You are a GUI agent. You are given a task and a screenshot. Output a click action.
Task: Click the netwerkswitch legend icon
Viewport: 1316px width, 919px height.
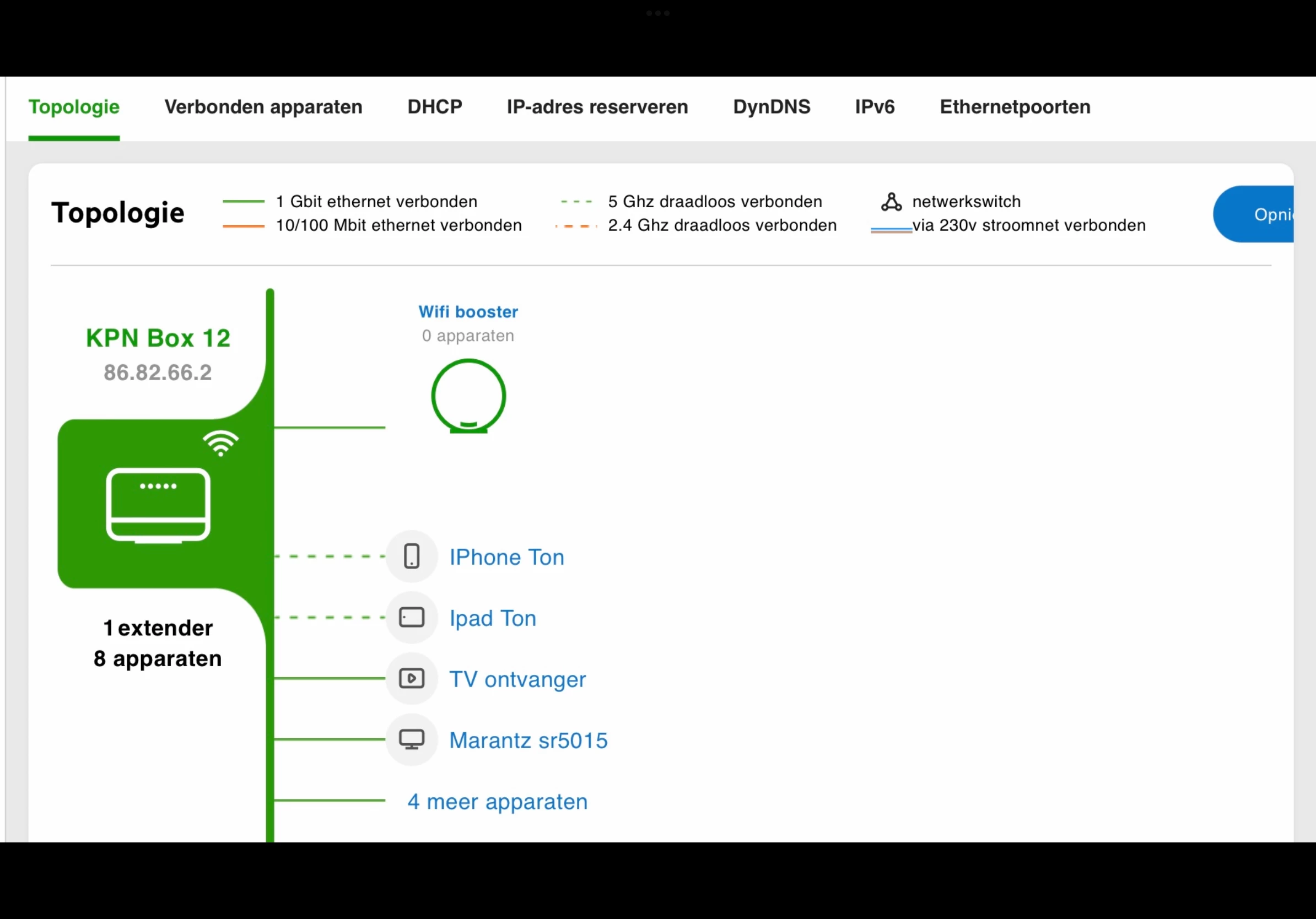coord(891,202)
